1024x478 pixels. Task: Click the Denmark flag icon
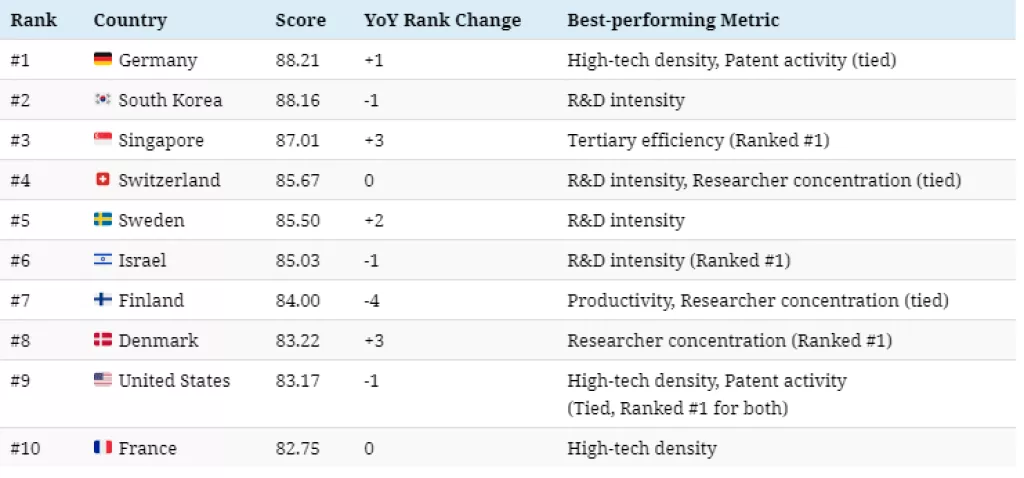coord(102,340)
